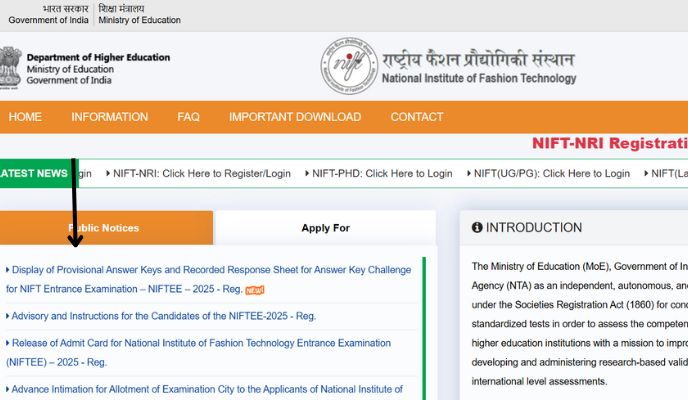Image resolution: width=688 pixels, height=400 pixels.
Task: Click the info icon beside INTRODUCTION
Action: pyautogui.click(x=477, y=228)
